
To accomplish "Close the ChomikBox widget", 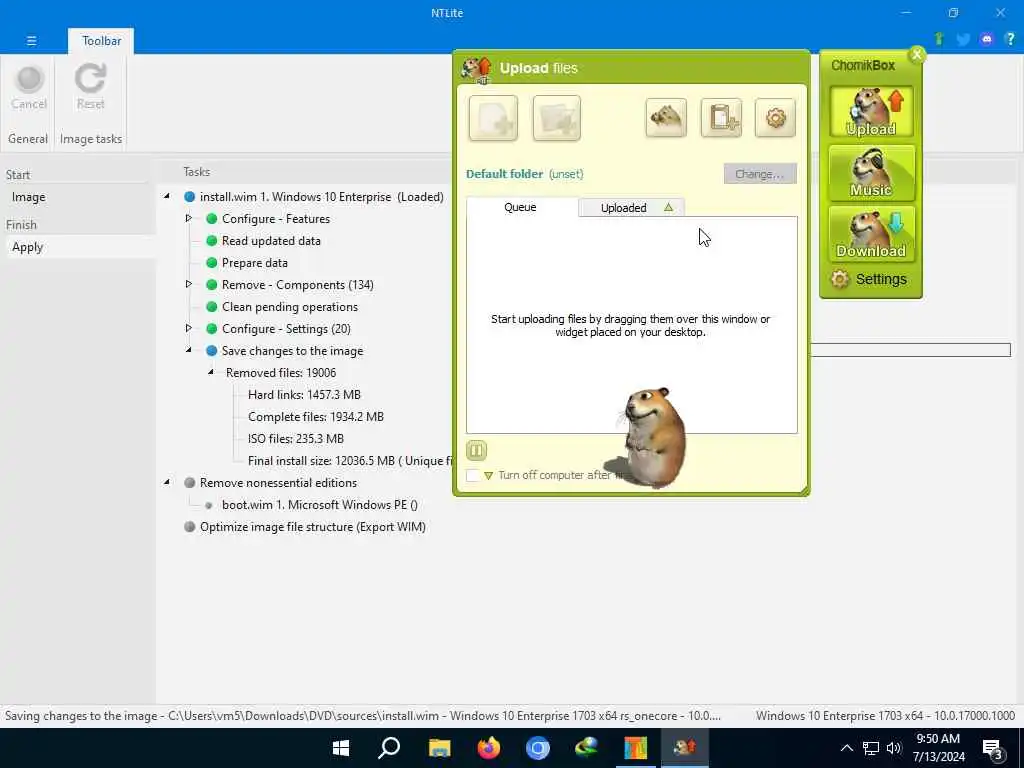I will (x=917, y=55).
